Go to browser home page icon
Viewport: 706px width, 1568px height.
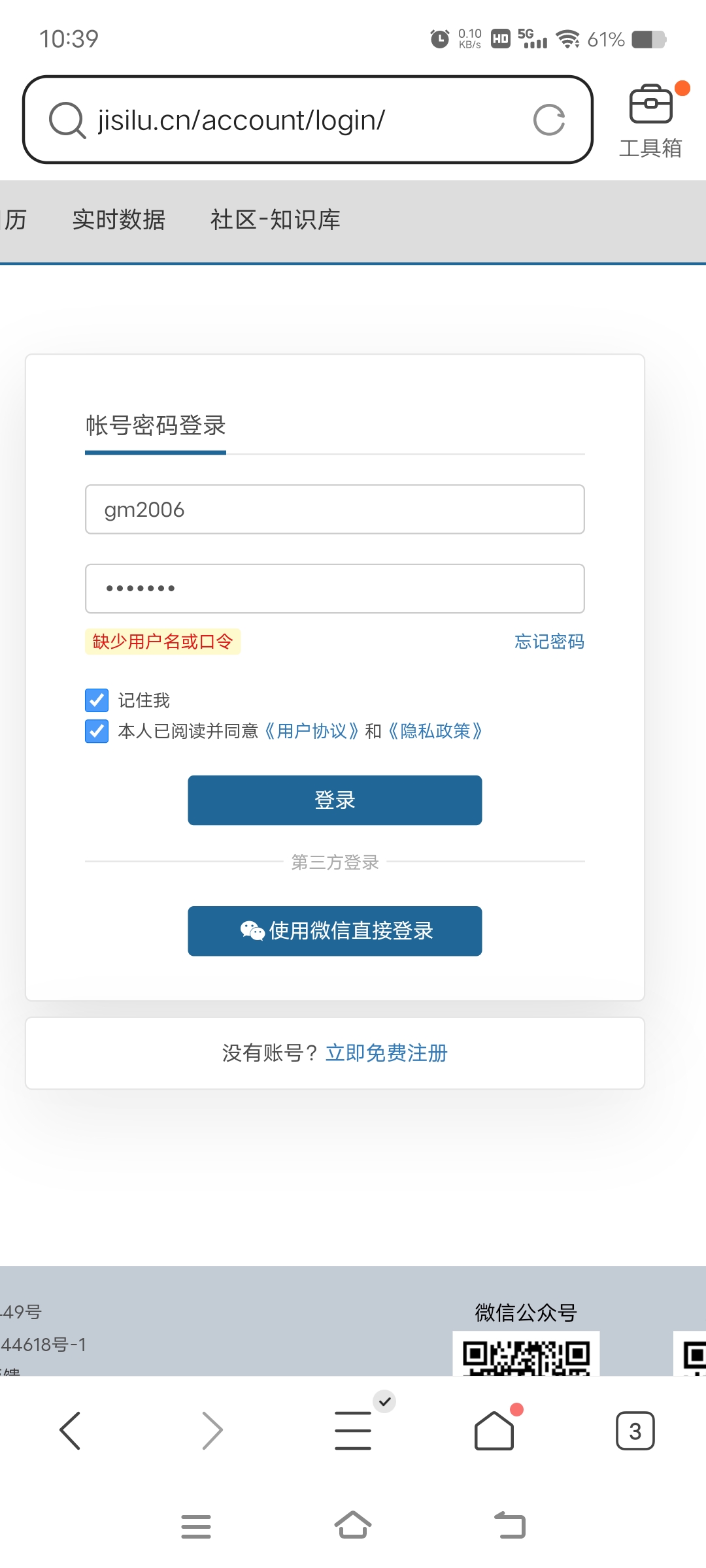494,1430
